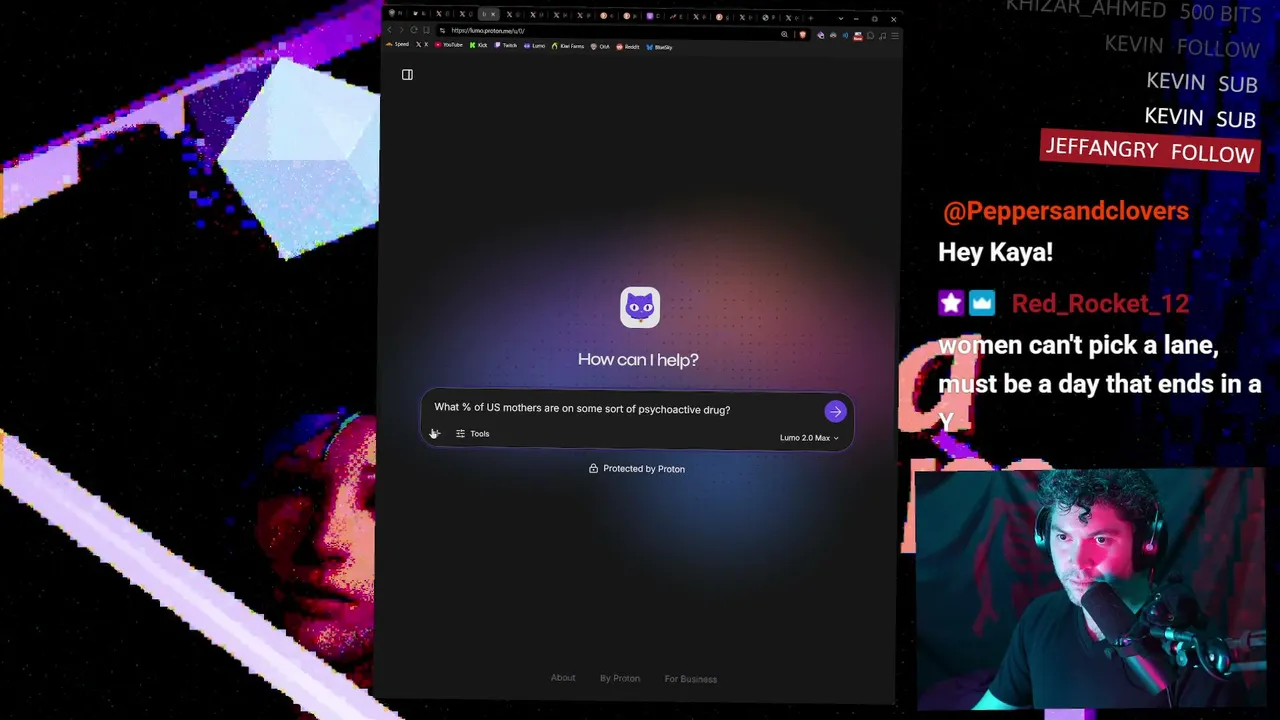Open the Kick bookmark

(x=479, y=46)
